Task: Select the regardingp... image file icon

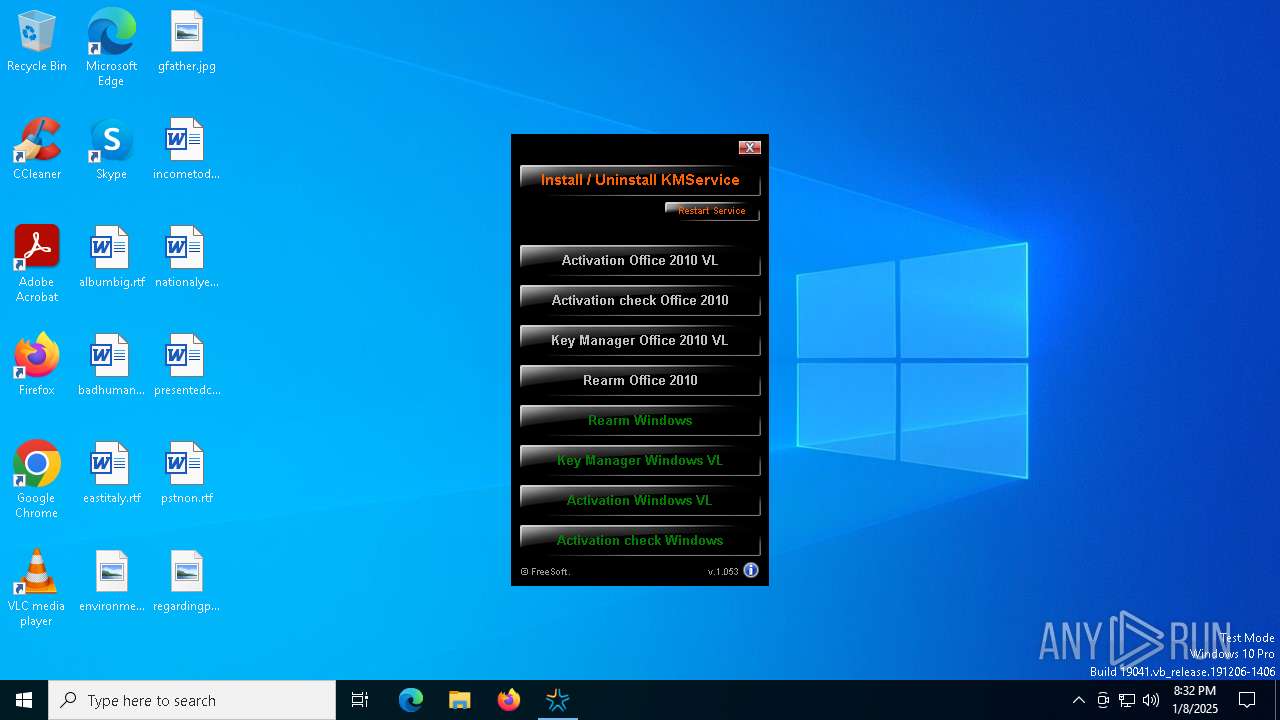Action: coord(187,582)
